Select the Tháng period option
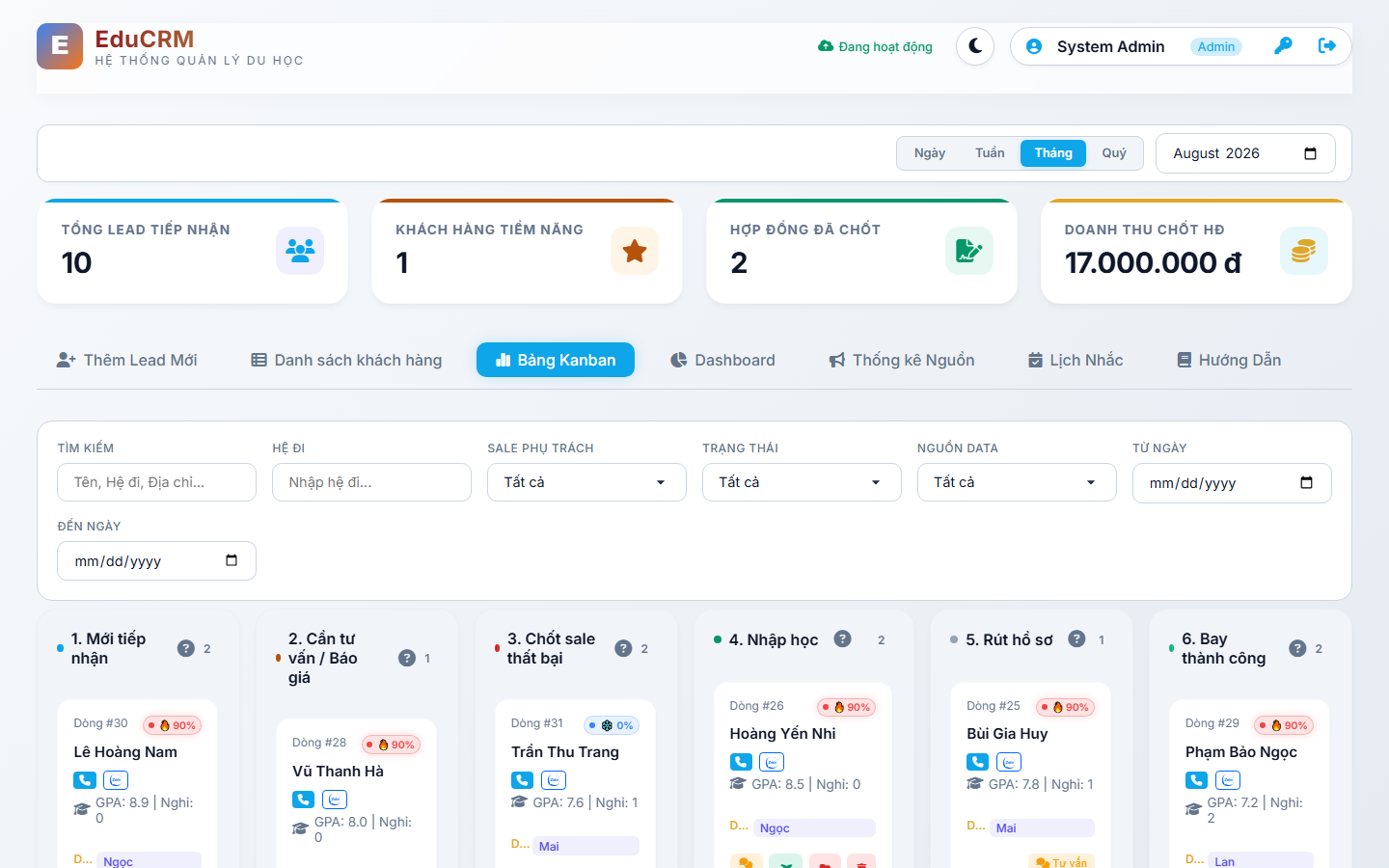 [x=1053, y=153]
